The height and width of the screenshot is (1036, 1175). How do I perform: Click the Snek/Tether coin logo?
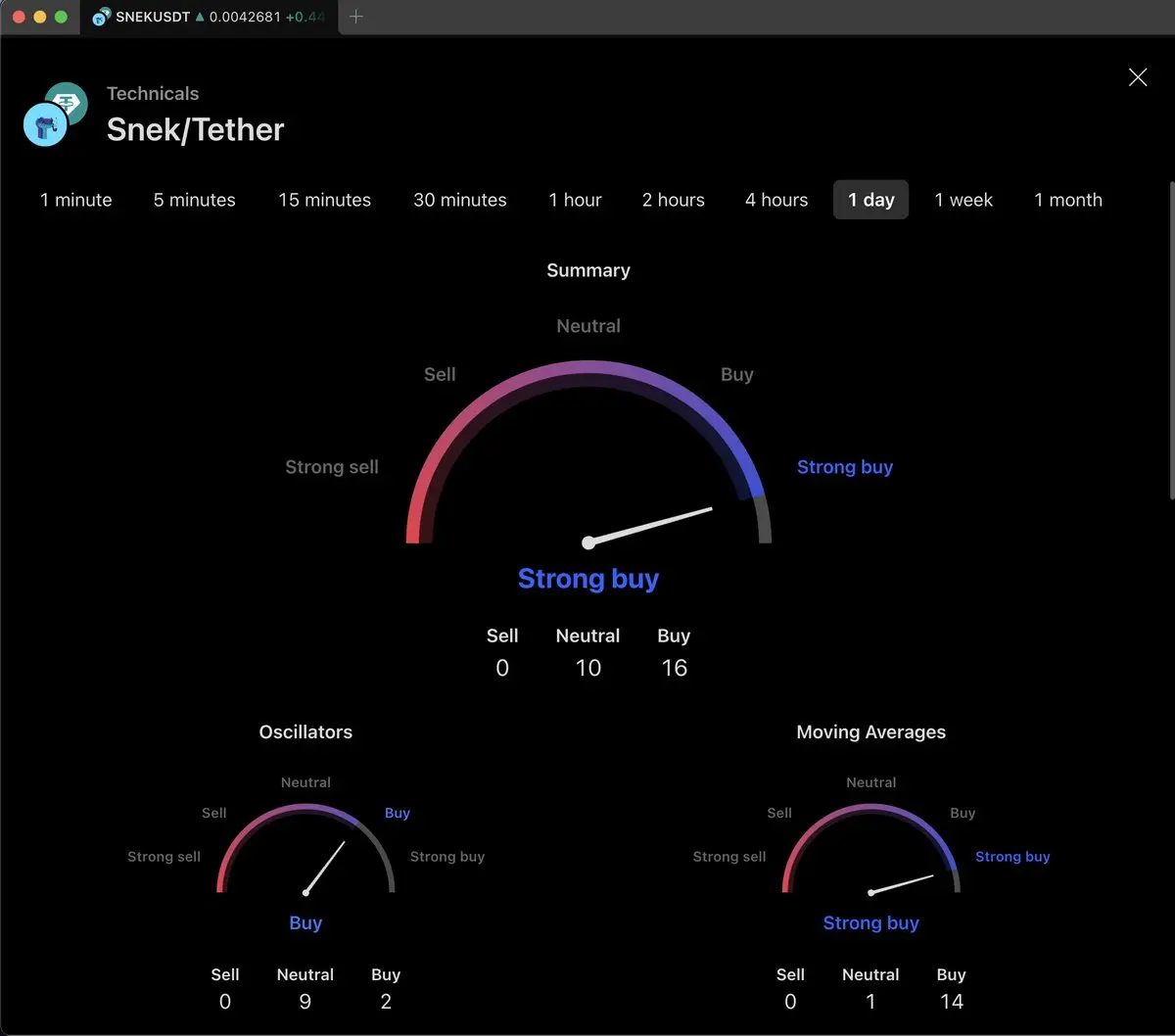coord(54,115)
